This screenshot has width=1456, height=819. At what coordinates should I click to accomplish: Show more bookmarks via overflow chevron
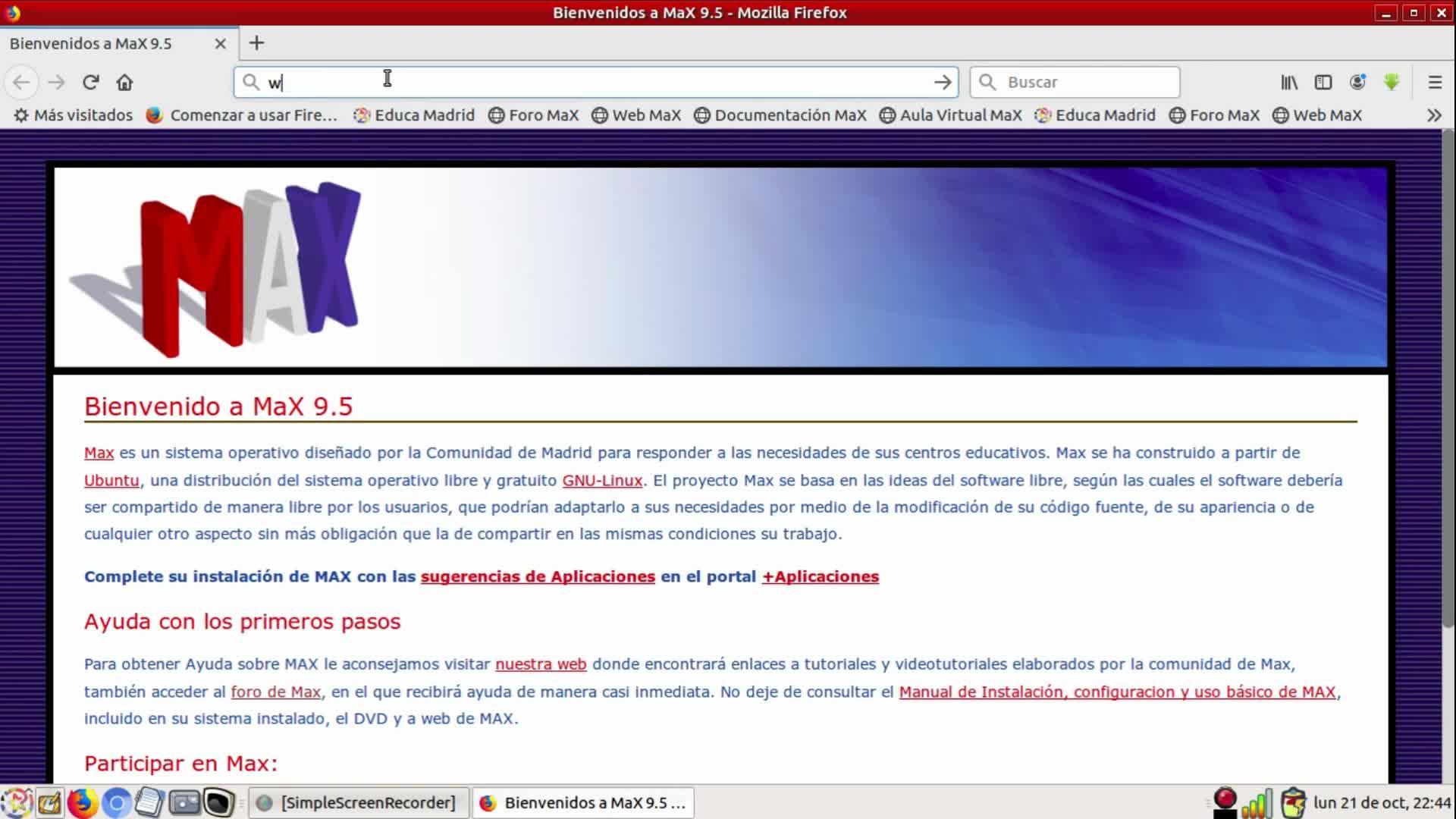[1434, 115]
